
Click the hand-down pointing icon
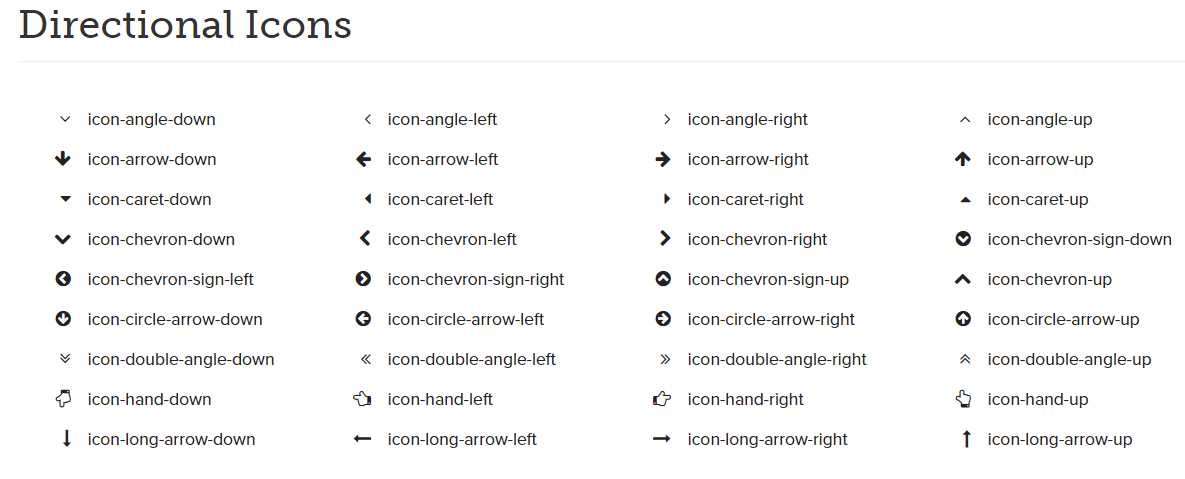(64, 399)
